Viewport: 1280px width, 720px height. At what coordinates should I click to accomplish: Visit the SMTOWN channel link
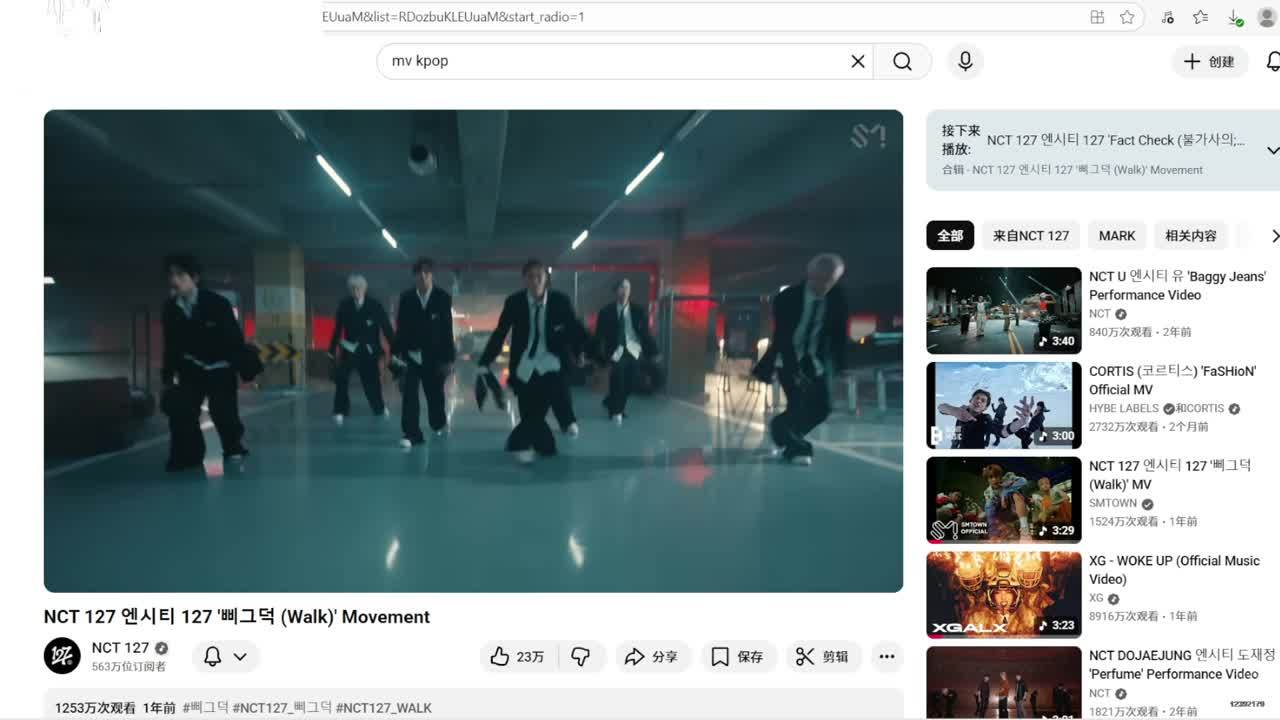tap(1113, 503)
